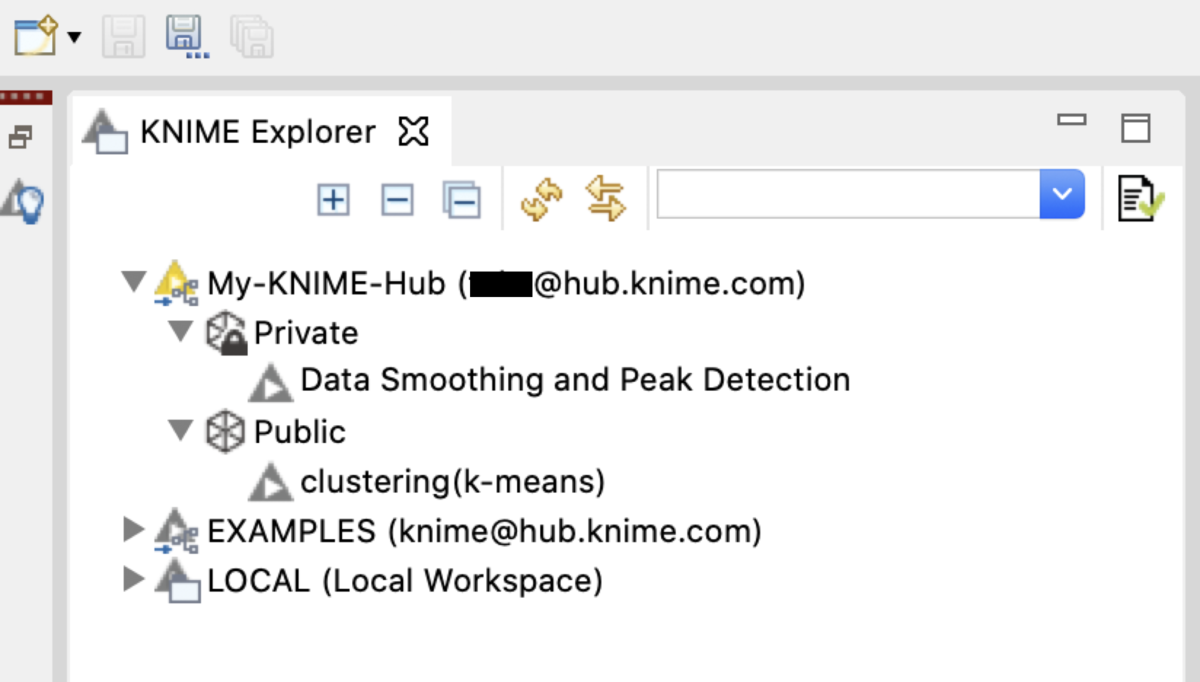Click the Collapse All icon
Screen dimensions: 1200x682
(461, 200)
